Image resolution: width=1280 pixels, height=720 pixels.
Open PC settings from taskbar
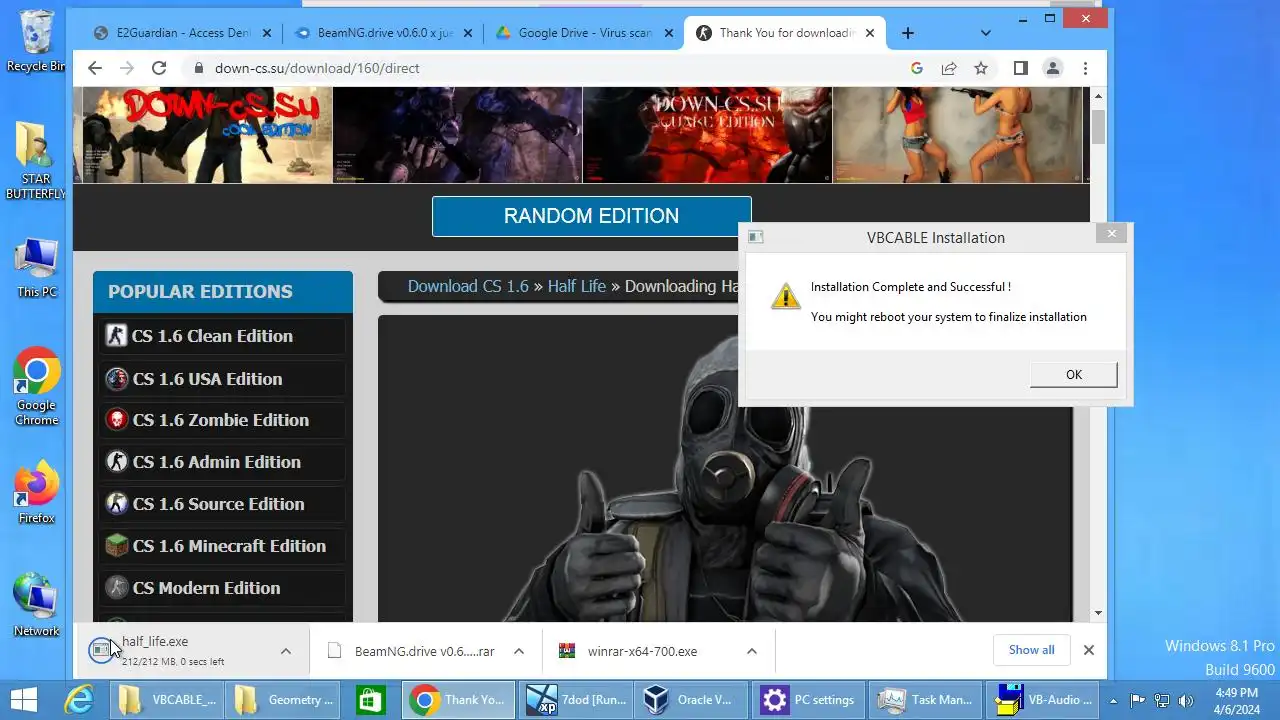click(810, 700)
